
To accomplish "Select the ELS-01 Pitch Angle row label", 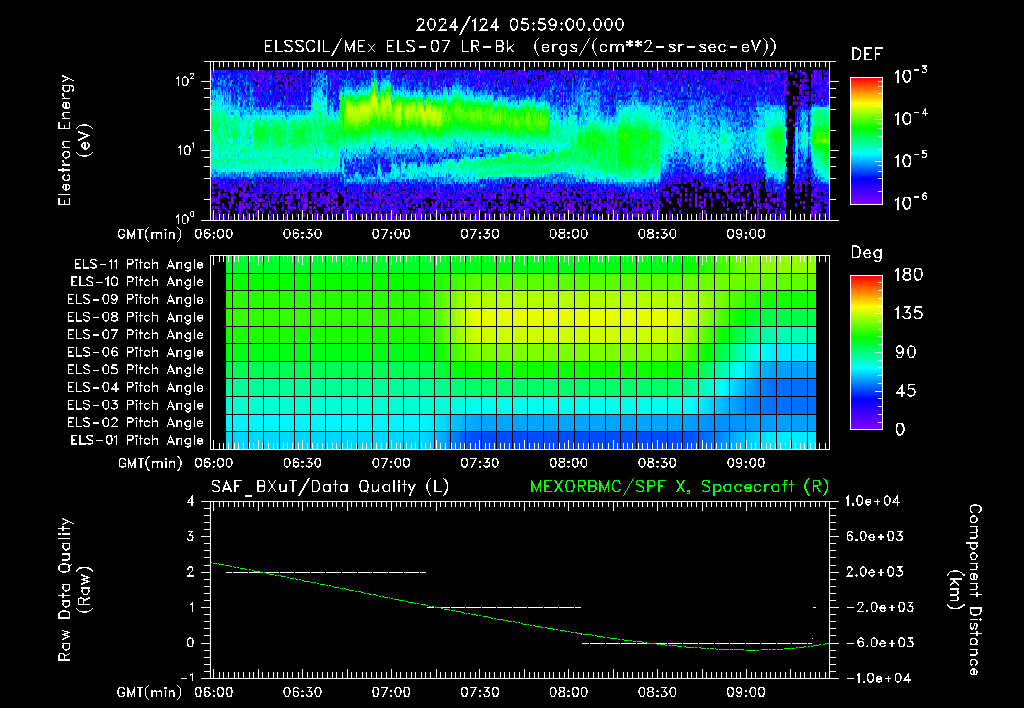I will click(x=137, y=440).
